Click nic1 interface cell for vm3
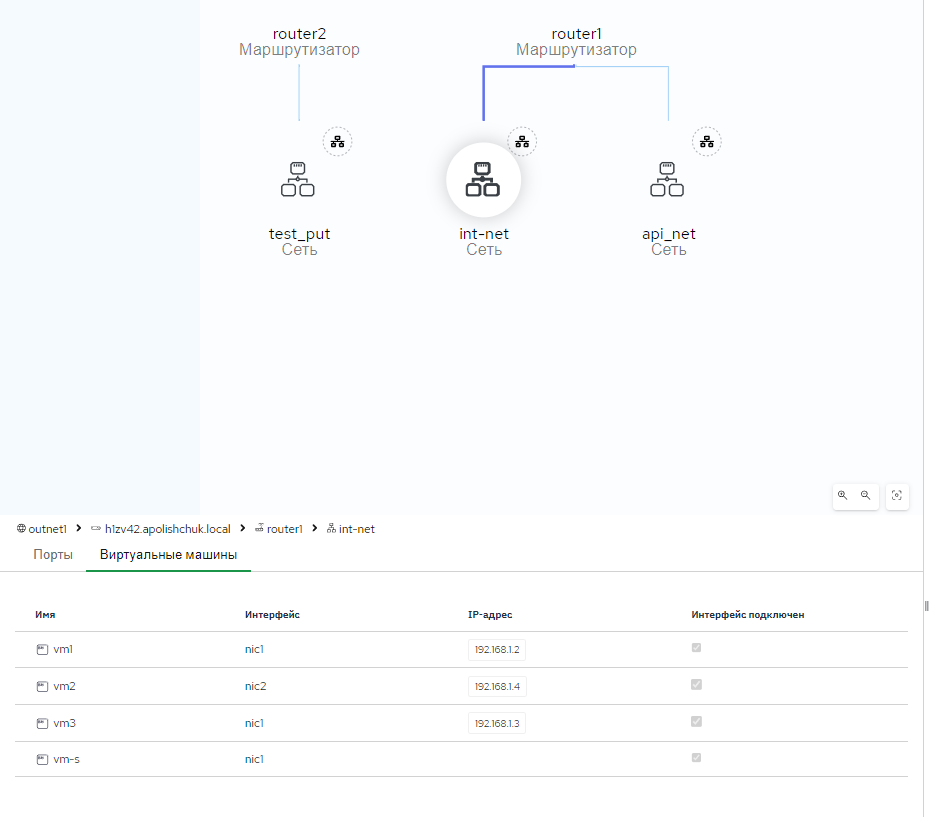The height and width of the screenshot is (817, 929). coord(254,723)
